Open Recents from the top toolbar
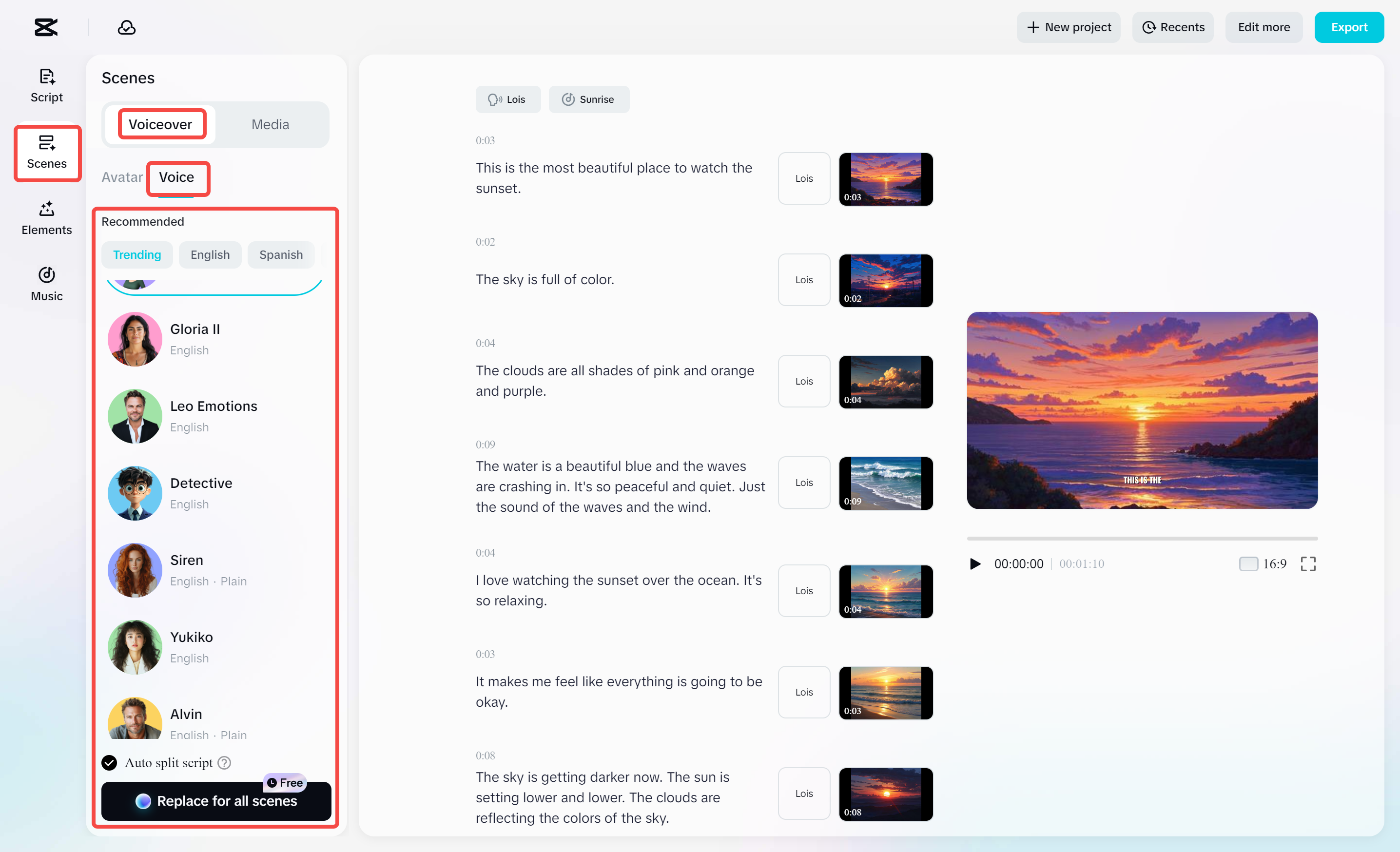1400x852 pixels. pos(1173,27)
